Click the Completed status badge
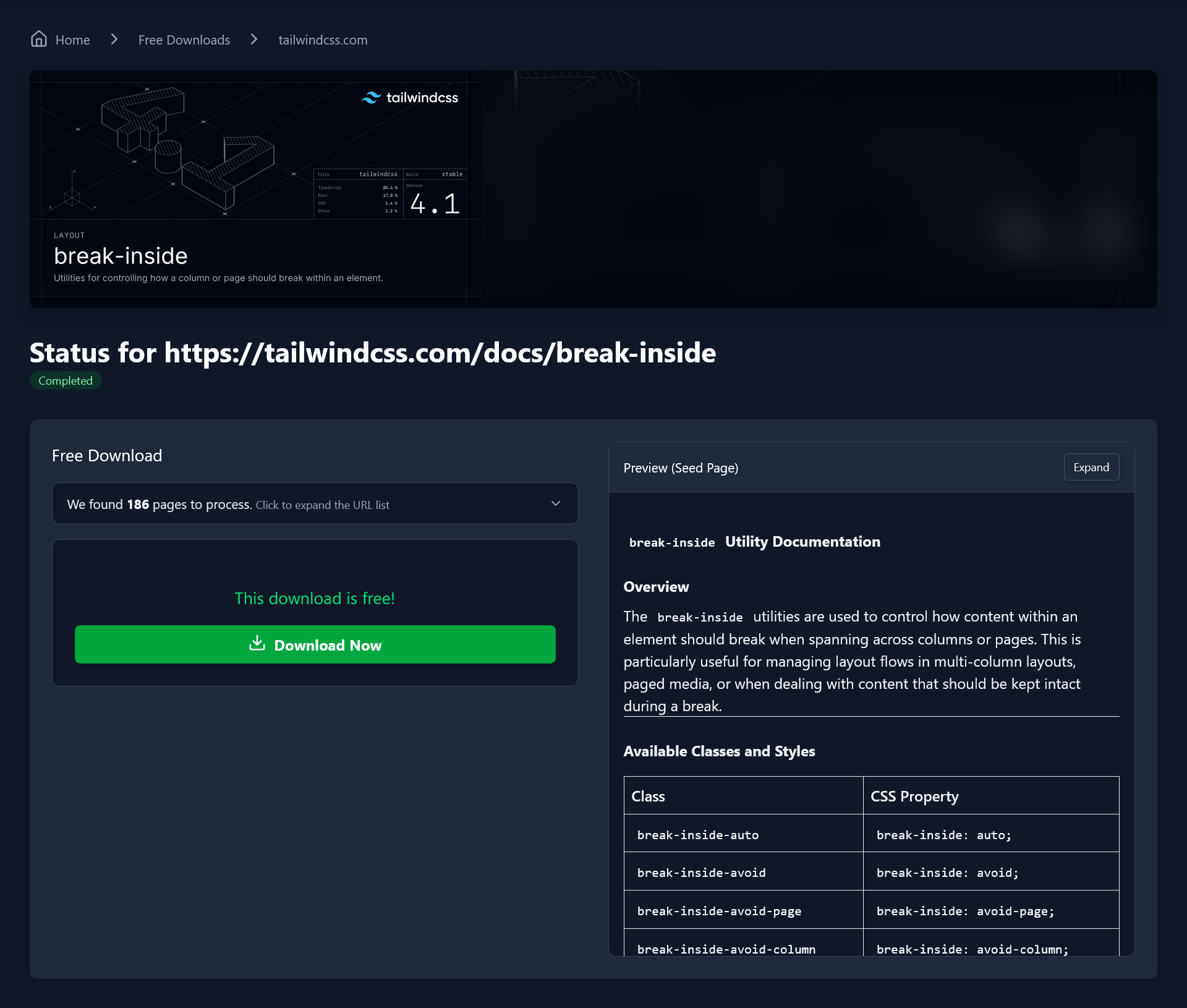Image resolution: width=1187 pixels, height=1008 pixels. point(65,380)
